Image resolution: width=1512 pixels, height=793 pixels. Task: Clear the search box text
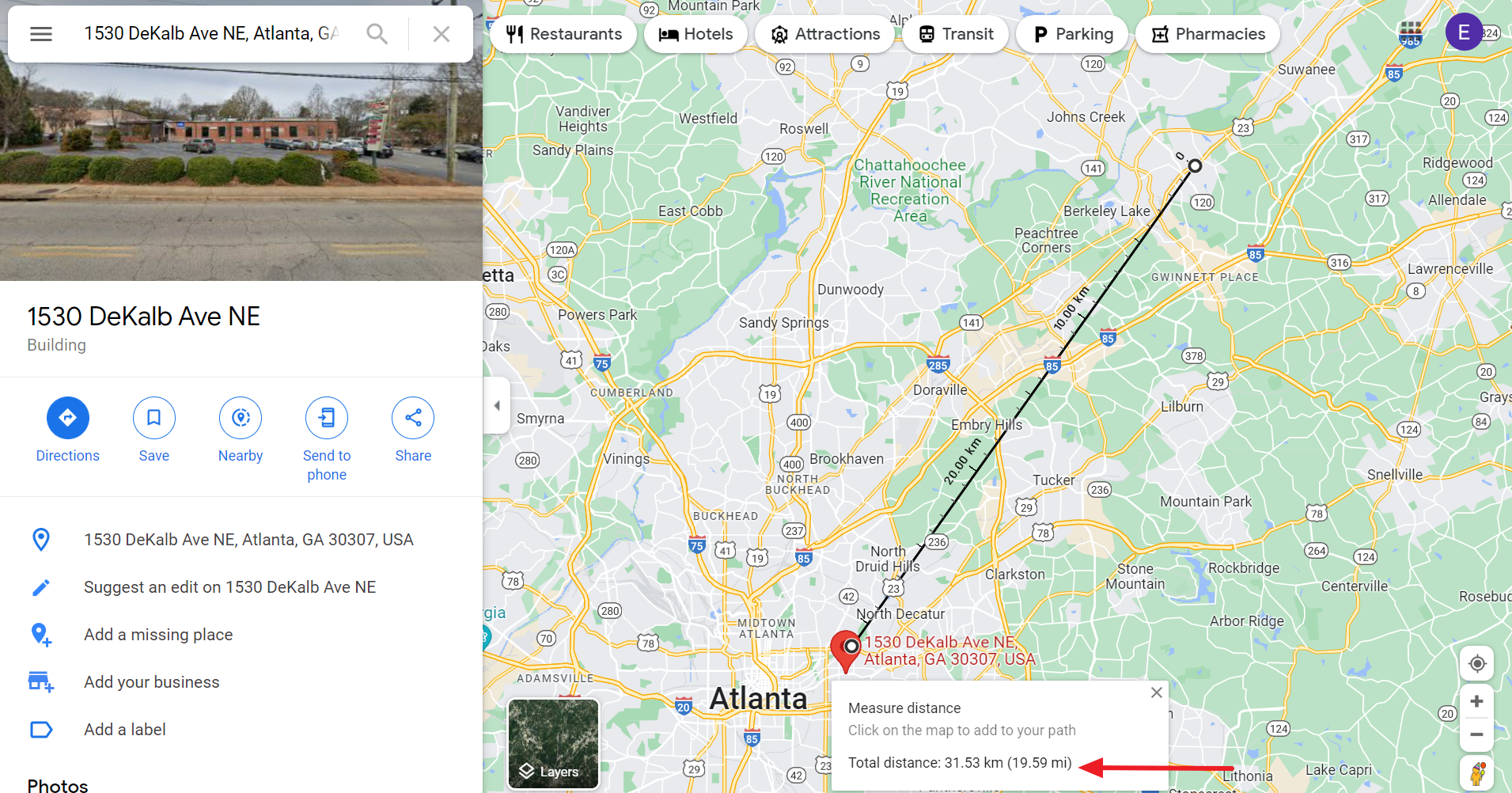(x=441, y=34)
